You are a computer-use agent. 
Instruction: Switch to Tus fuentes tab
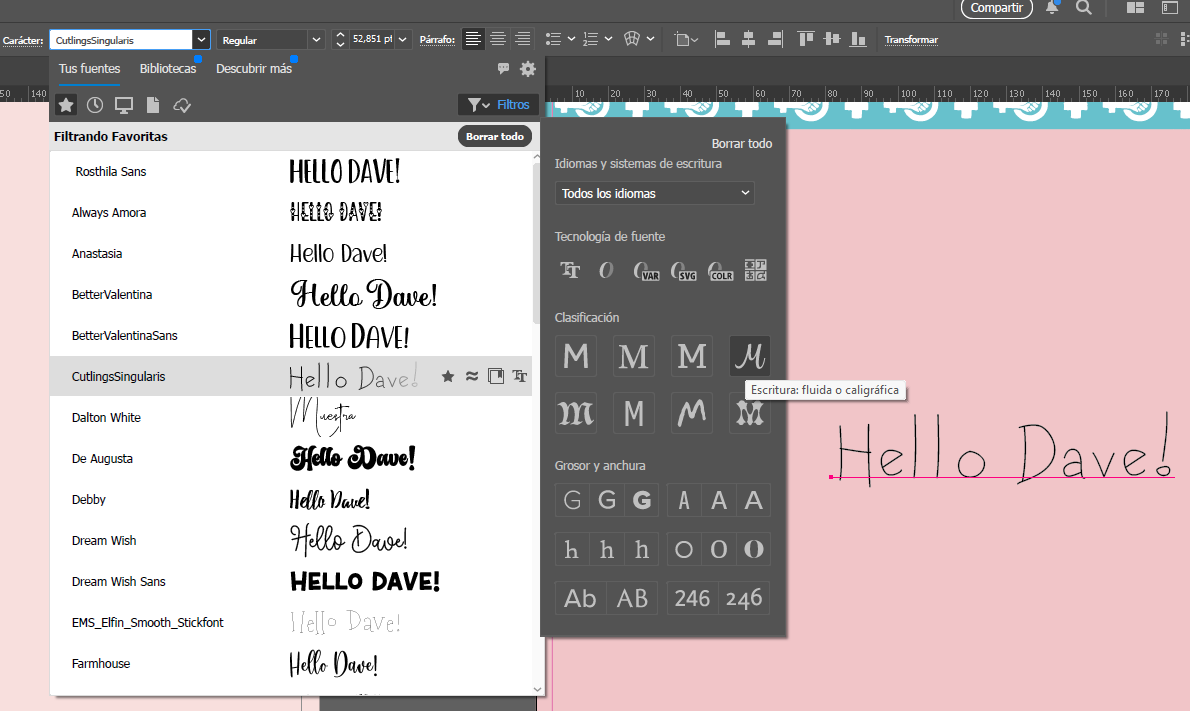click(90, 68)
